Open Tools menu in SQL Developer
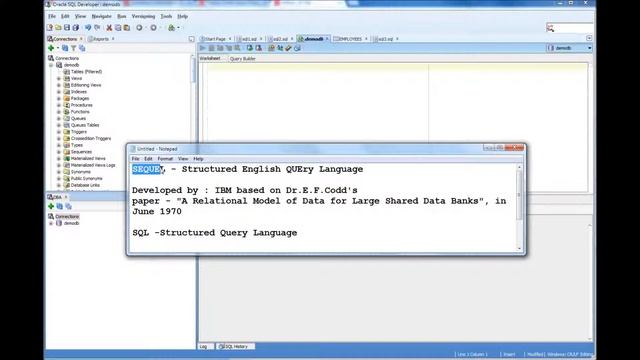640x360 pixels. point(166,16)
